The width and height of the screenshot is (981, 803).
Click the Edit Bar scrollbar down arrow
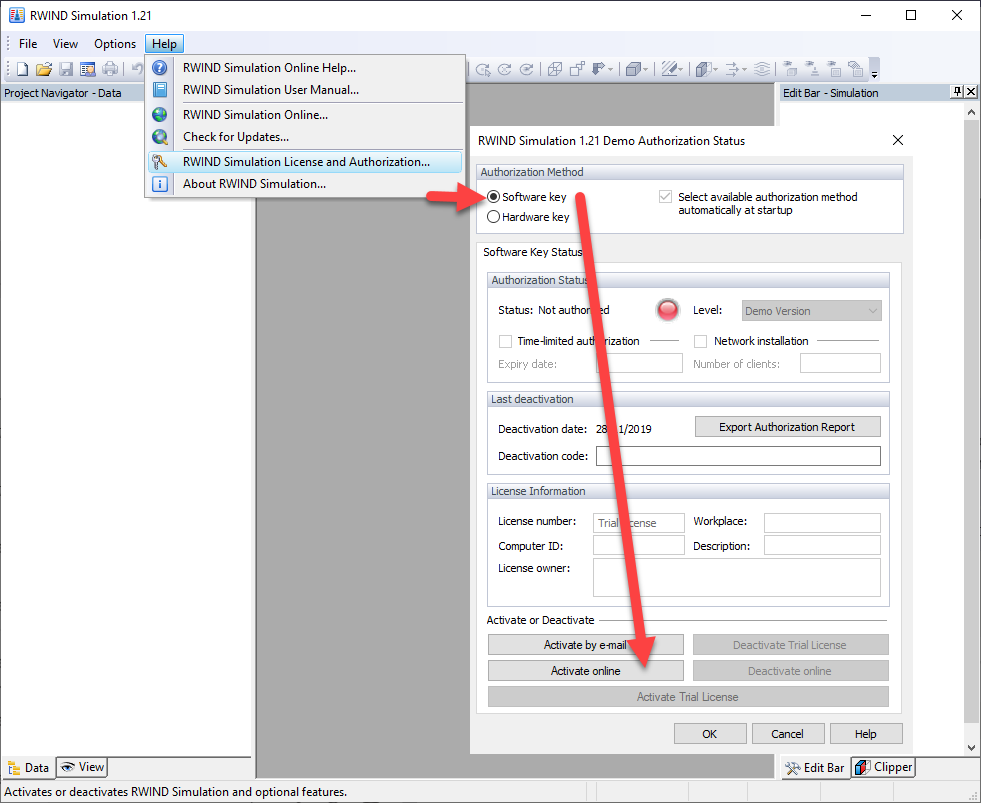tap(971, 747)
